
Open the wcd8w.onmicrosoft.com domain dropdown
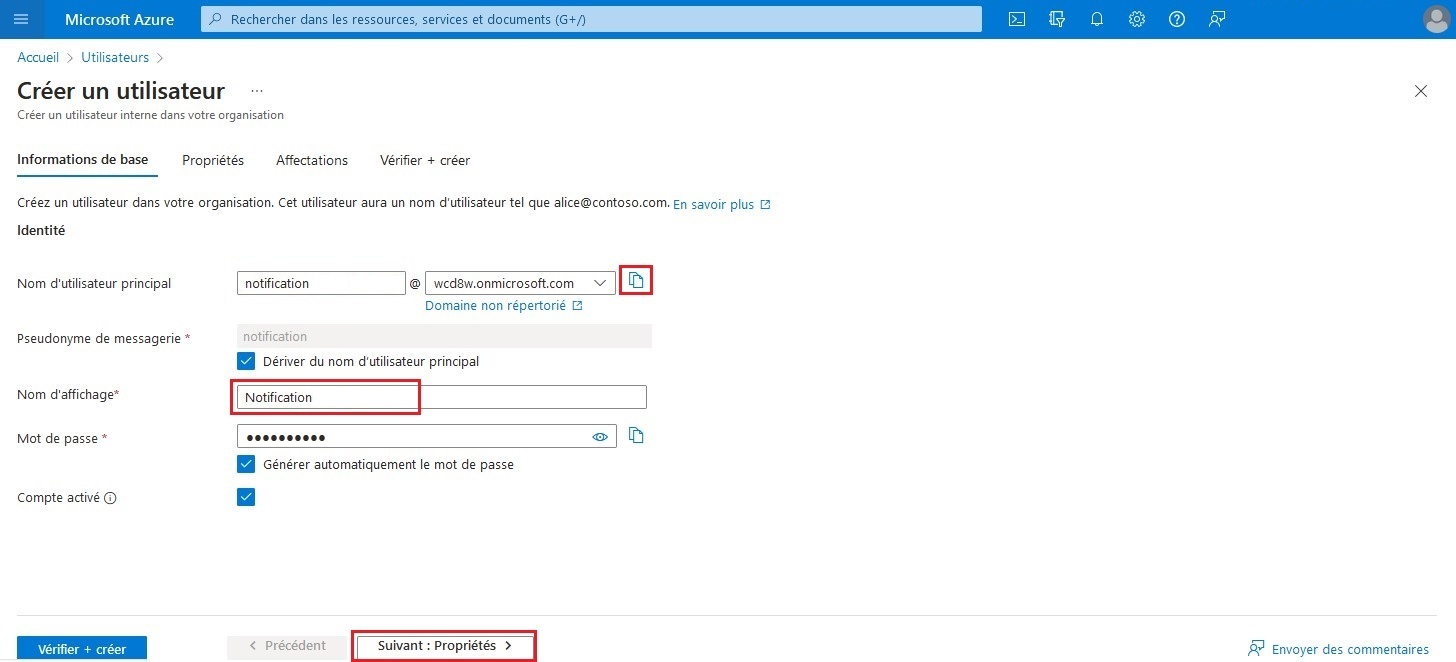[x=520, y=283]
